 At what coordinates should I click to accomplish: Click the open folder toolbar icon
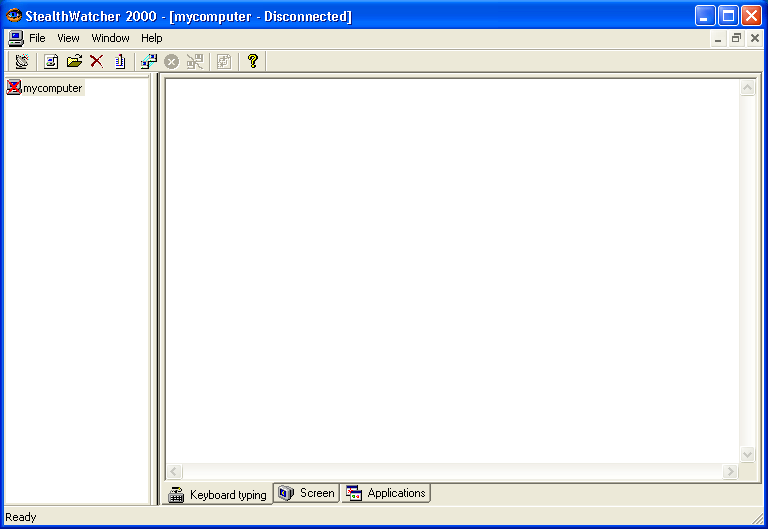coord(74,62)
